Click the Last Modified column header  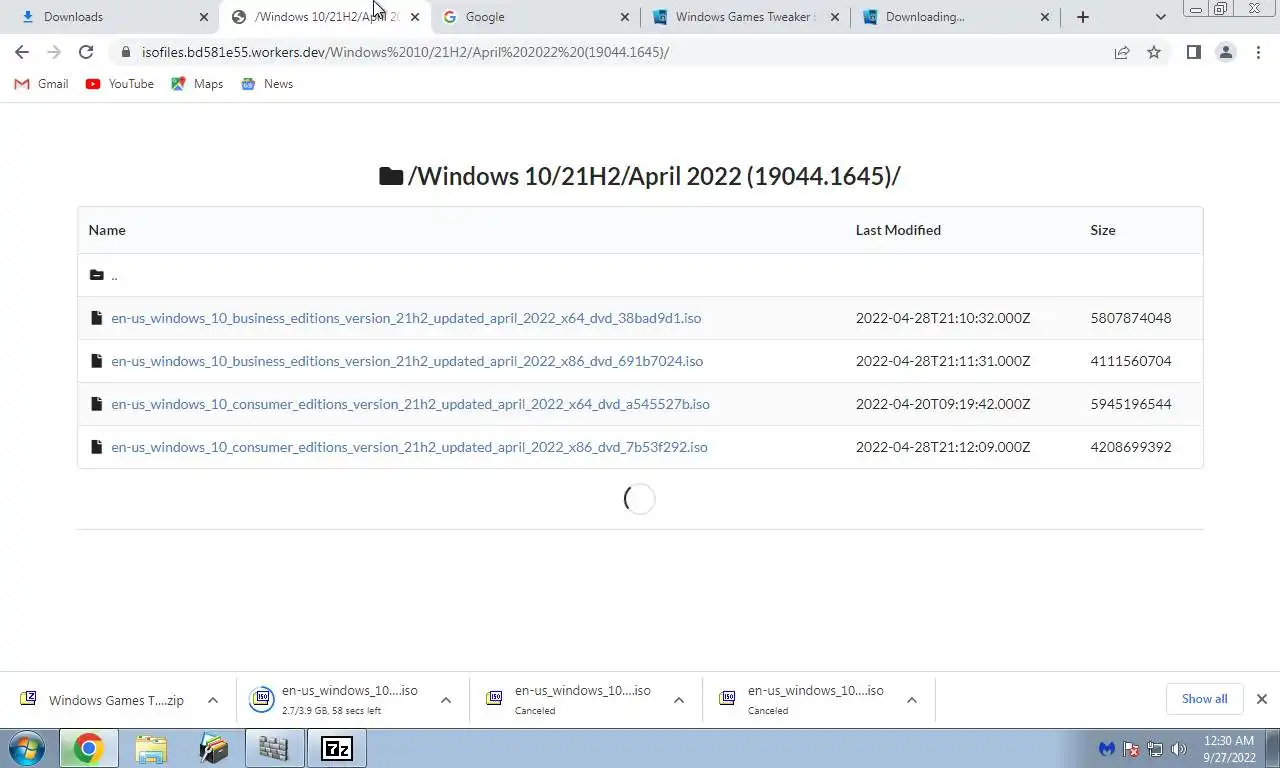pyautogui.click(x=898, y=230)
